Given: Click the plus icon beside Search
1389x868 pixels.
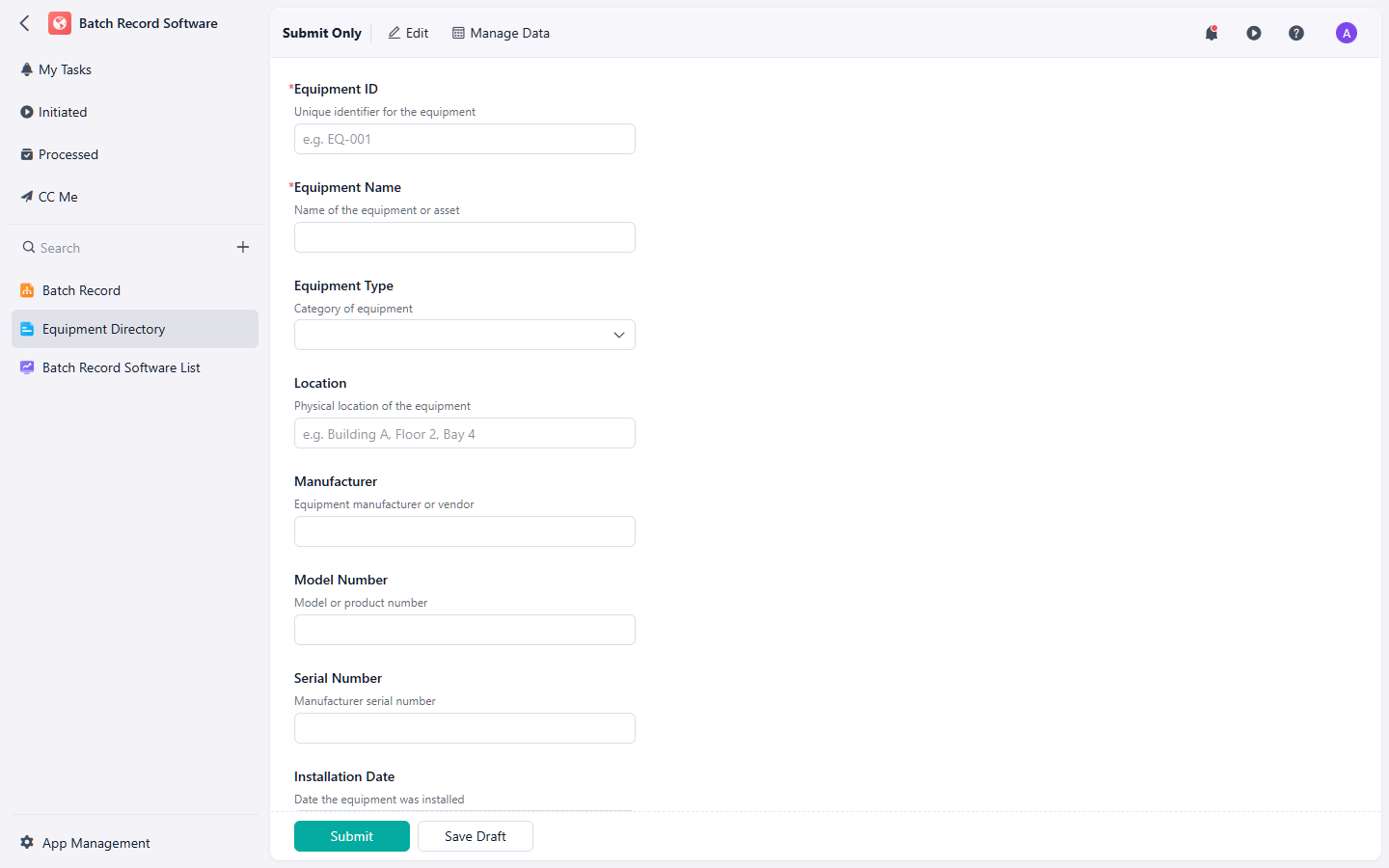Looking at the screenshot, I should coord(243,247).
